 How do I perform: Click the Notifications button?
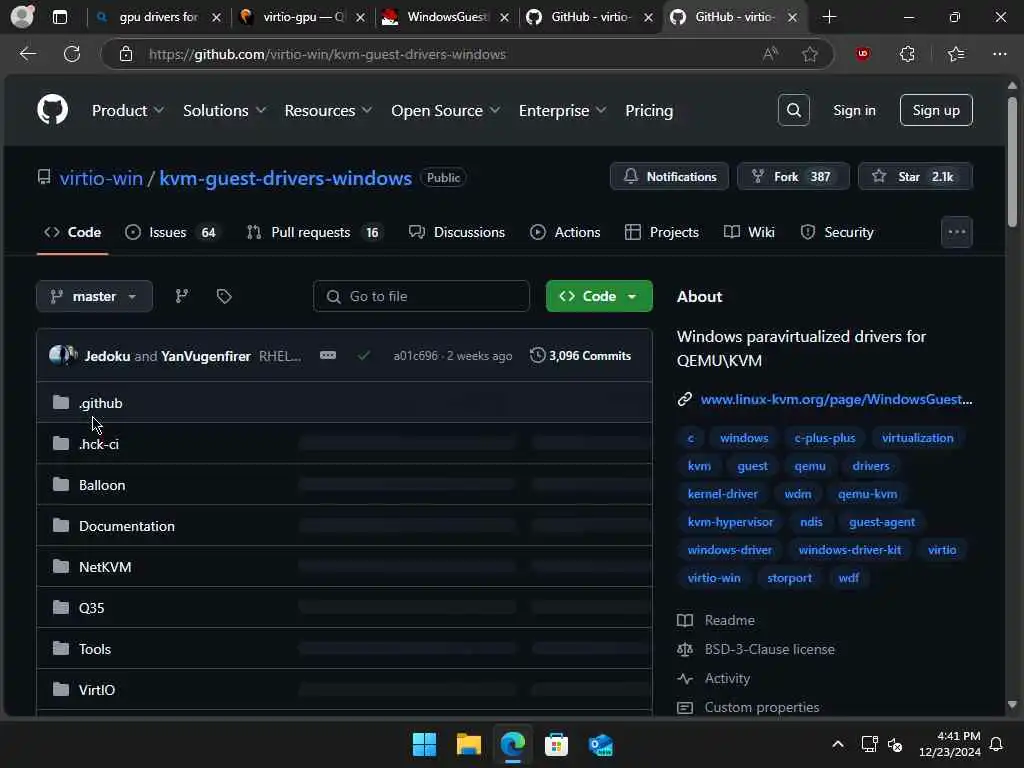point(669,176)
